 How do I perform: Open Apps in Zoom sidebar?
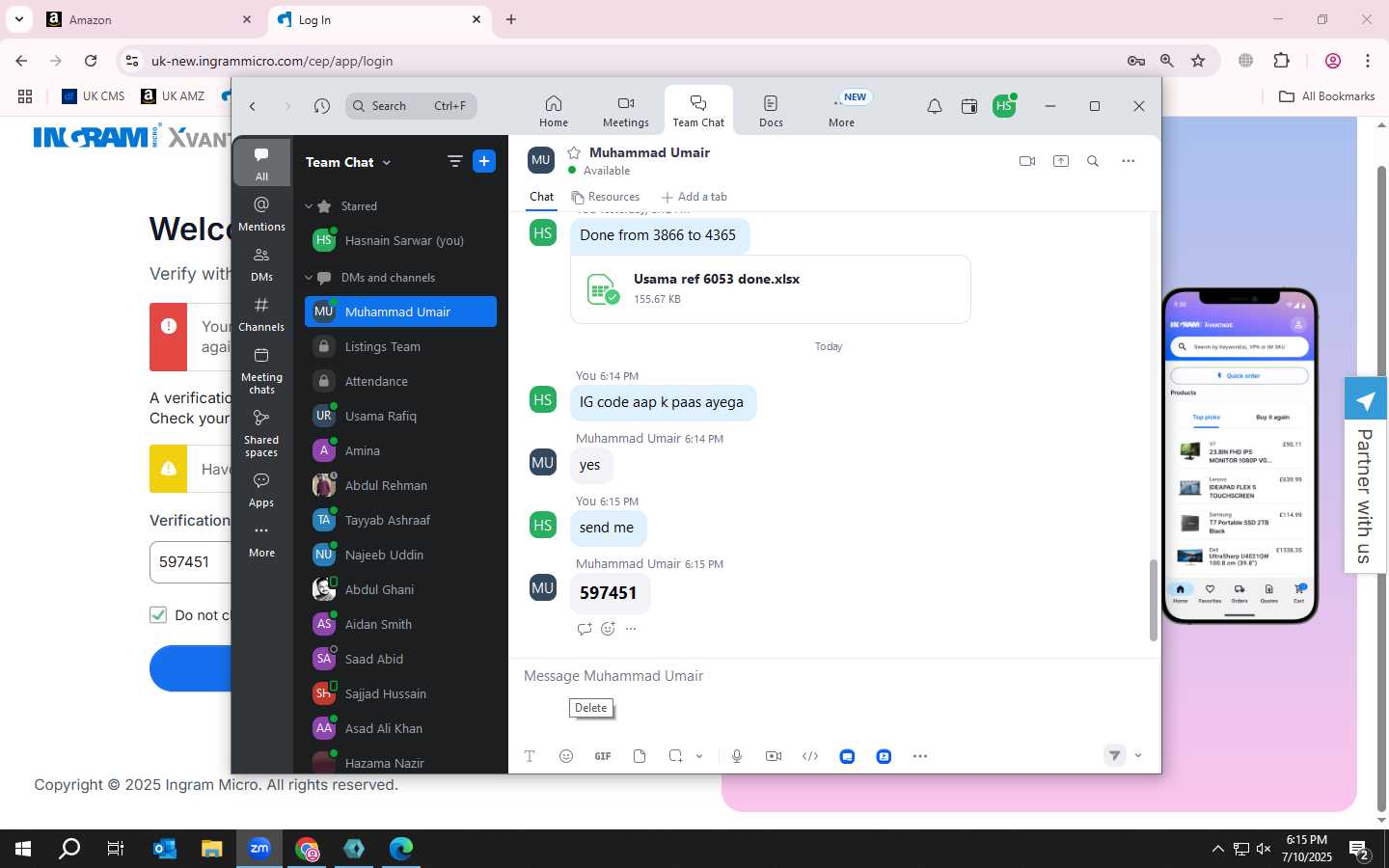[x=261, y=490]
